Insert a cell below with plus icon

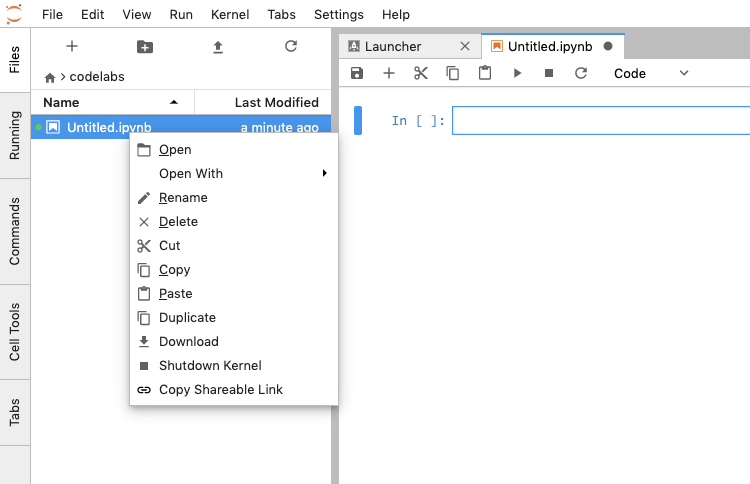point(389,73)
